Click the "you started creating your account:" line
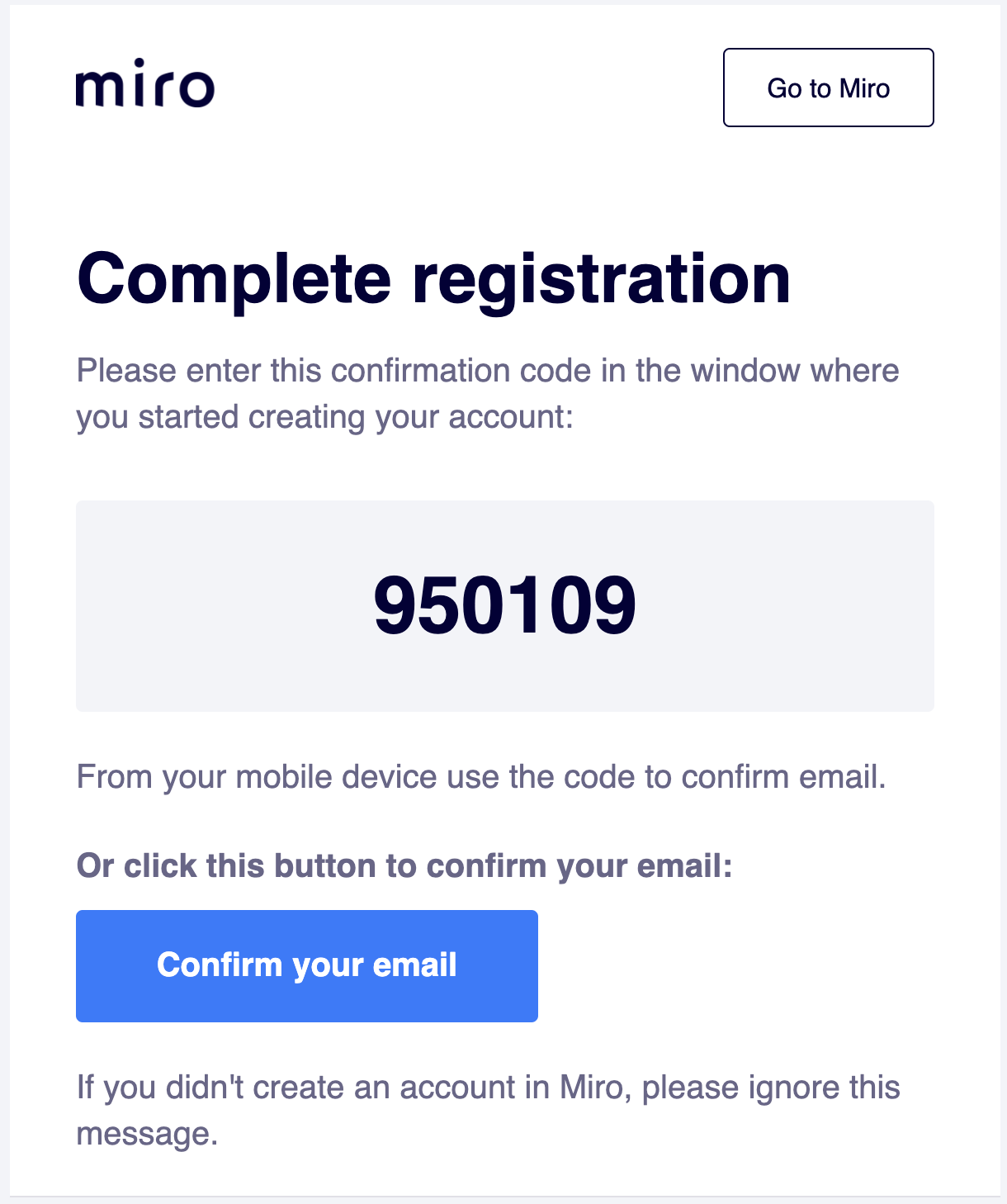The height and width of the screenshot is (1204, 1007). tap(324, 417)
